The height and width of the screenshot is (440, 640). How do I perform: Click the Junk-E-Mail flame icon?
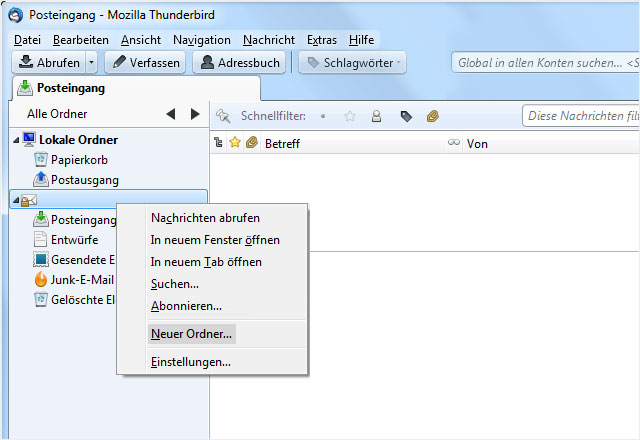coord(40,279)
